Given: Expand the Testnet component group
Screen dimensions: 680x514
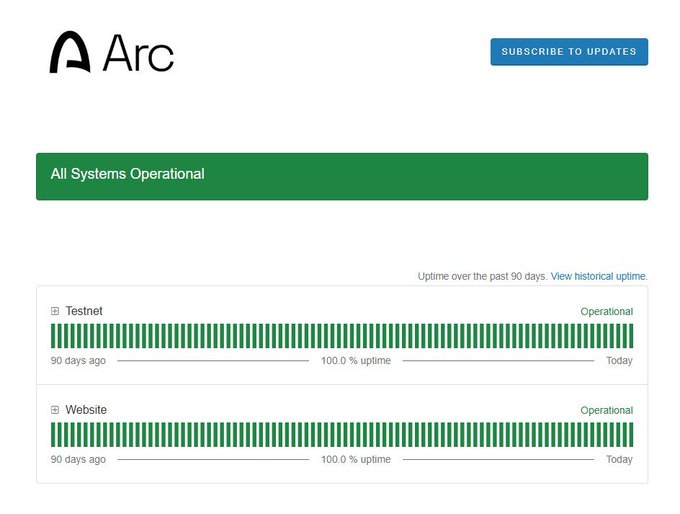Looking at the screenshot, I should click(55, 311).
